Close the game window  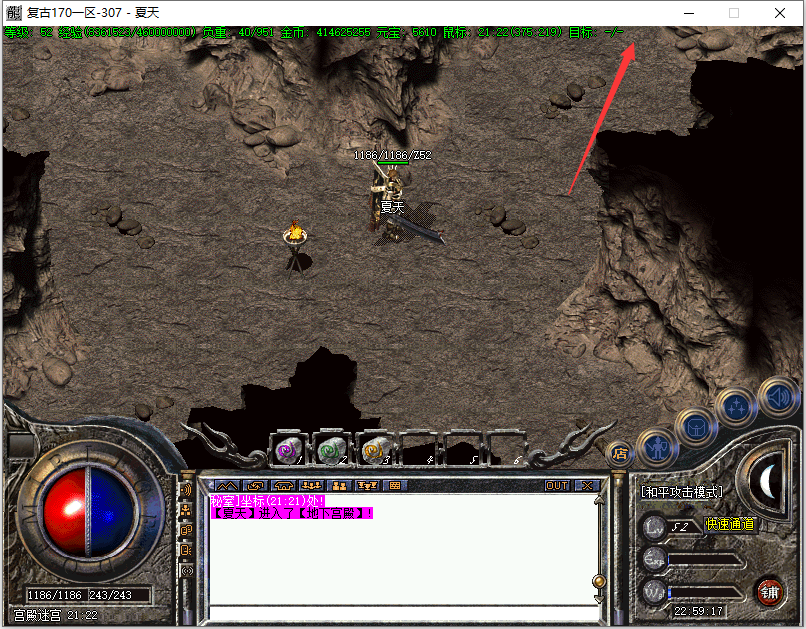[x=780, y=13]
